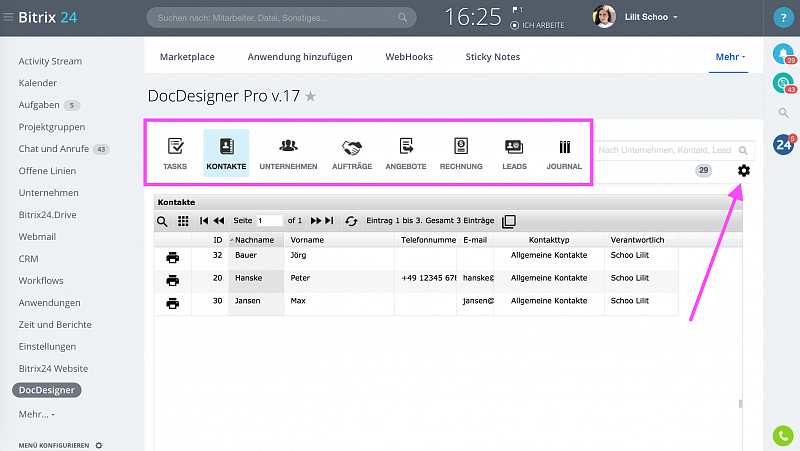Image resolution: width=800 pixels, height=451 pixels.
Task: Click the Seite page number field
Action: coord(269,220)
